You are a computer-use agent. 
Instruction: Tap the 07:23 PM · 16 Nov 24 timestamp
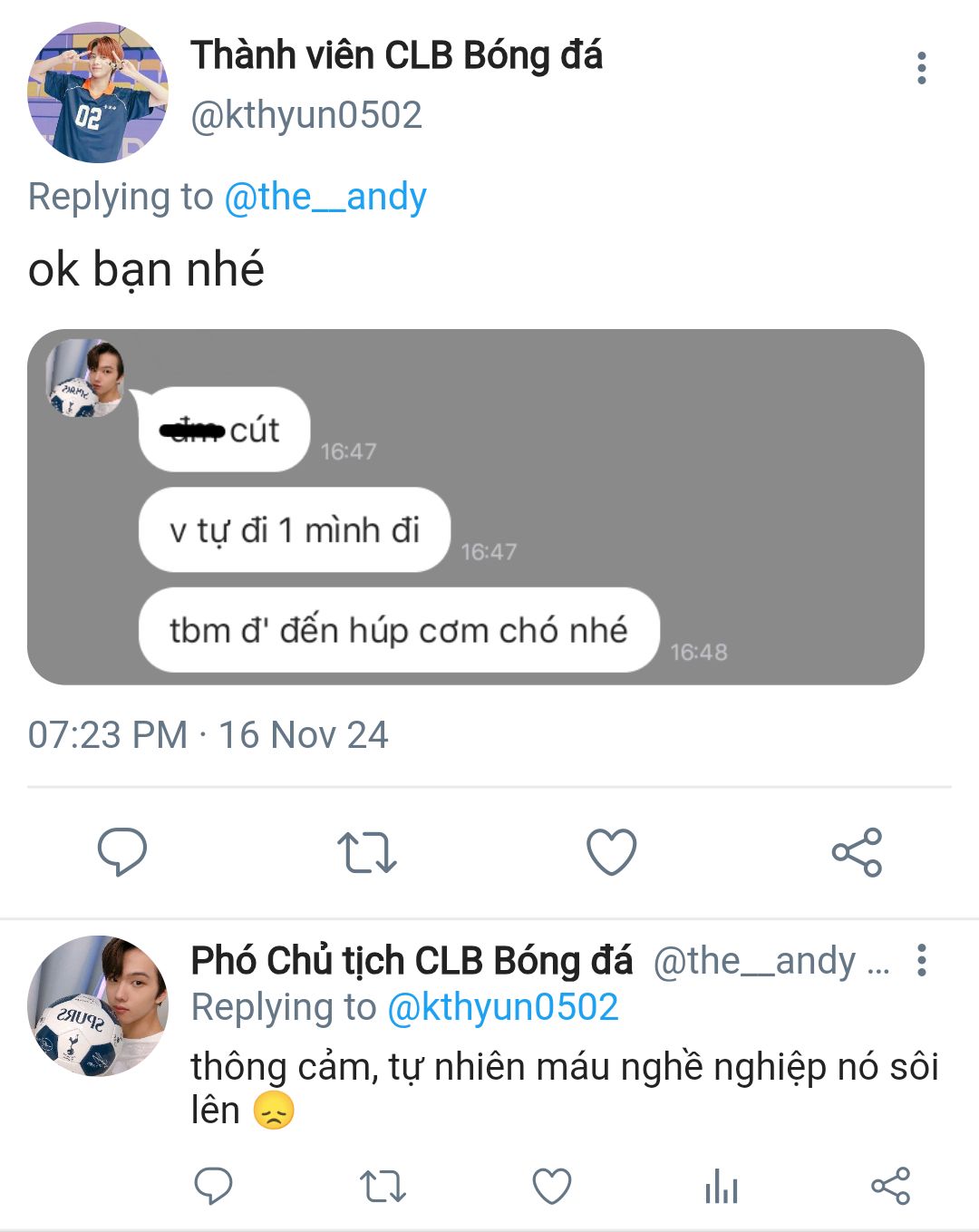point(208,734)
